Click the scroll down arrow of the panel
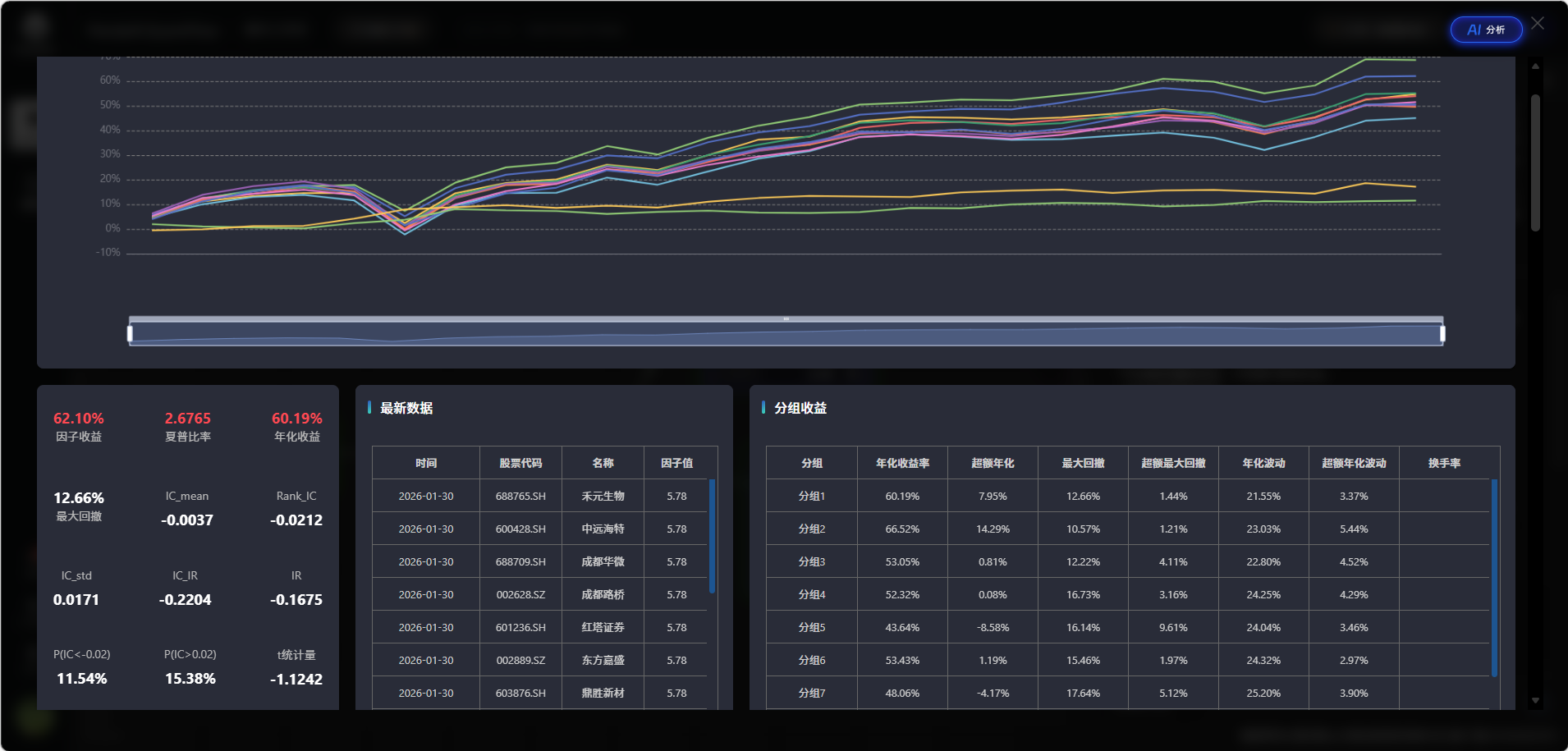Viewport: 1568px width, 751px height. point(1535,700)
